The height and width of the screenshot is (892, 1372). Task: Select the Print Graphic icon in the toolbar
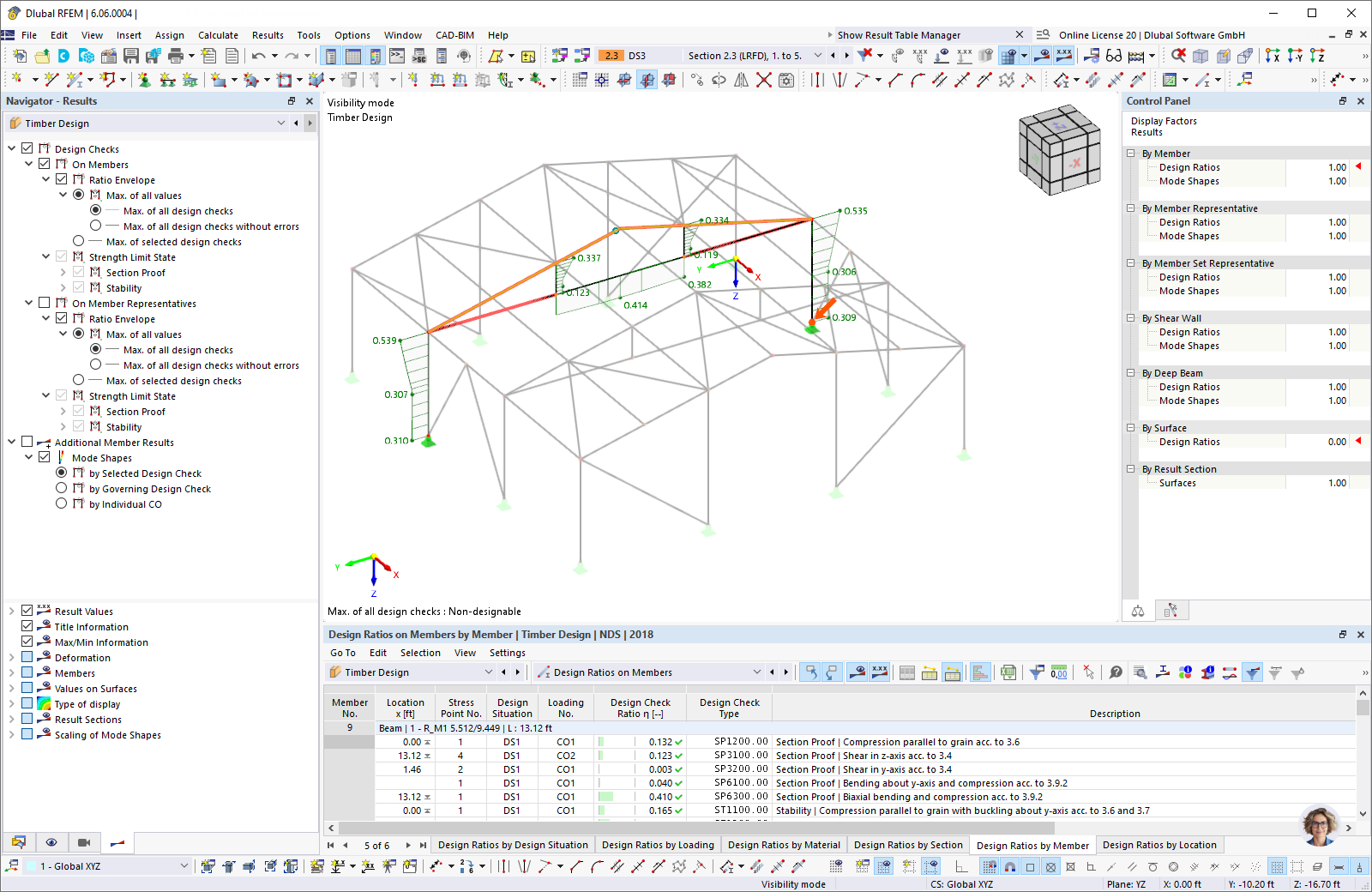(x=176, y=55)
